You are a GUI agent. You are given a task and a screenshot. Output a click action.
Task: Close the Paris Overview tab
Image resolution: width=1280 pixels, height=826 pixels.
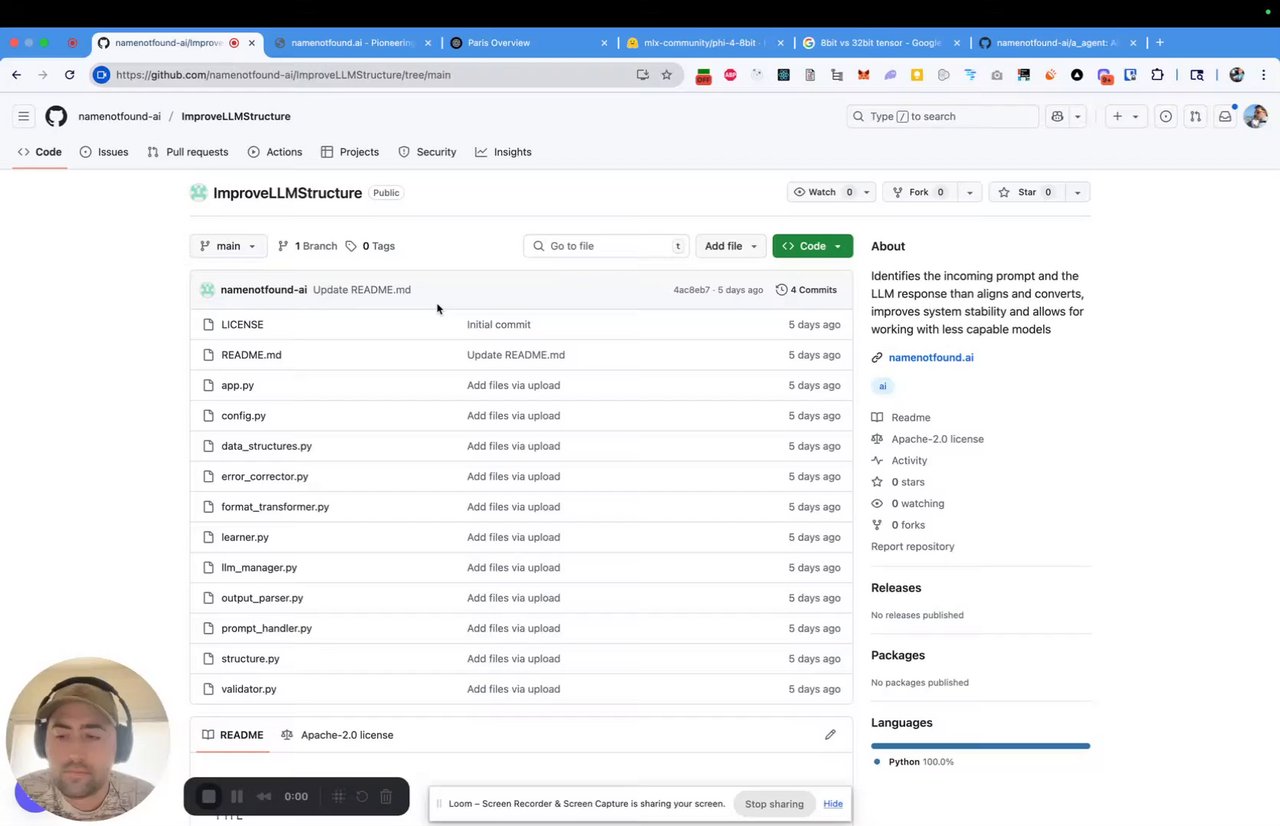click(604, 43)
